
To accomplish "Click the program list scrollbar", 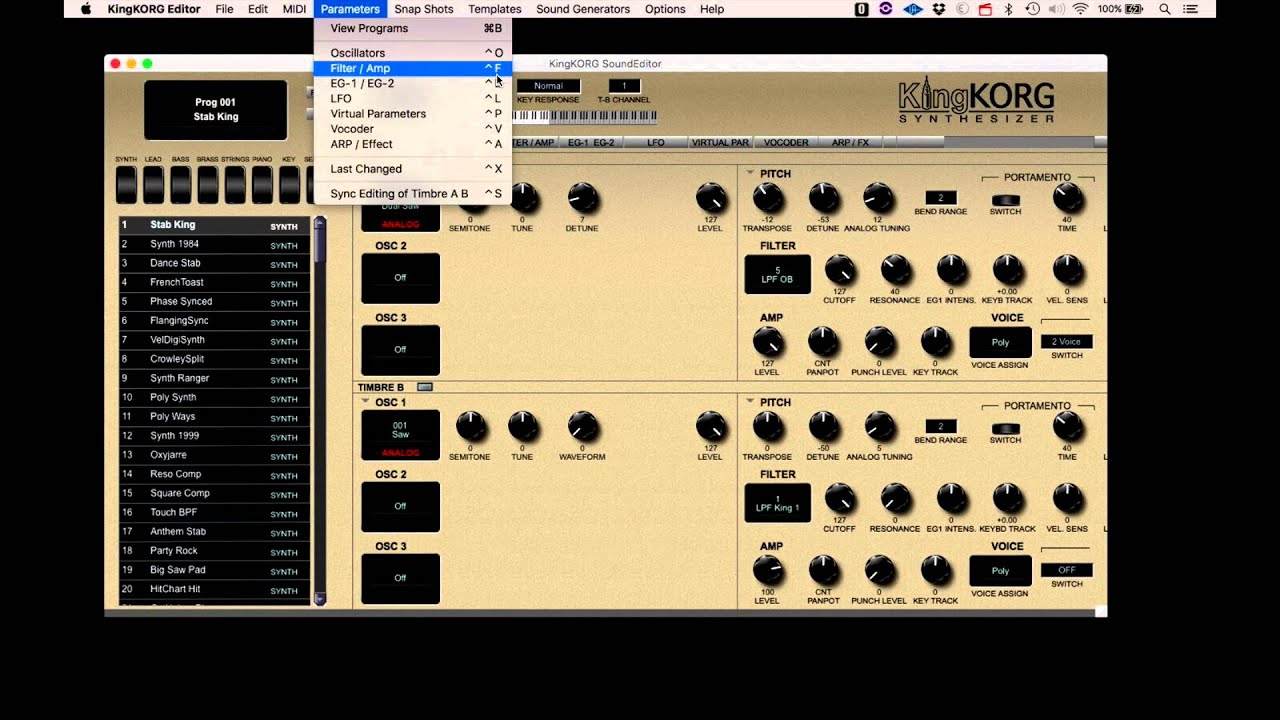I will tap(320, 410).
